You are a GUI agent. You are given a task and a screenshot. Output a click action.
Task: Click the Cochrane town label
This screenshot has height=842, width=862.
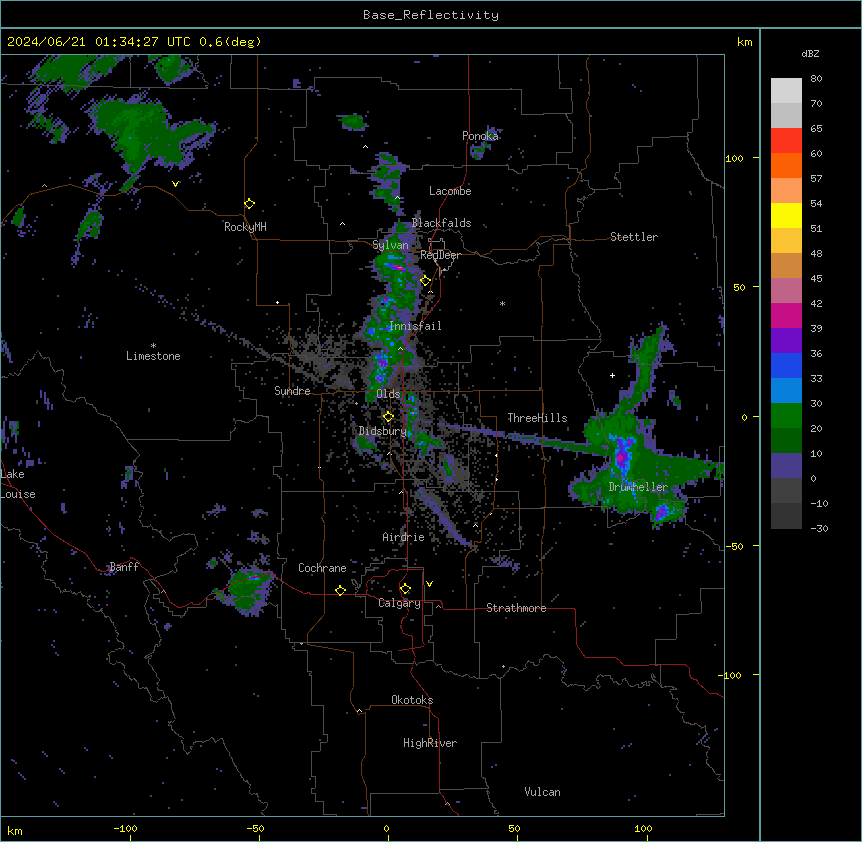pos(322,568)
